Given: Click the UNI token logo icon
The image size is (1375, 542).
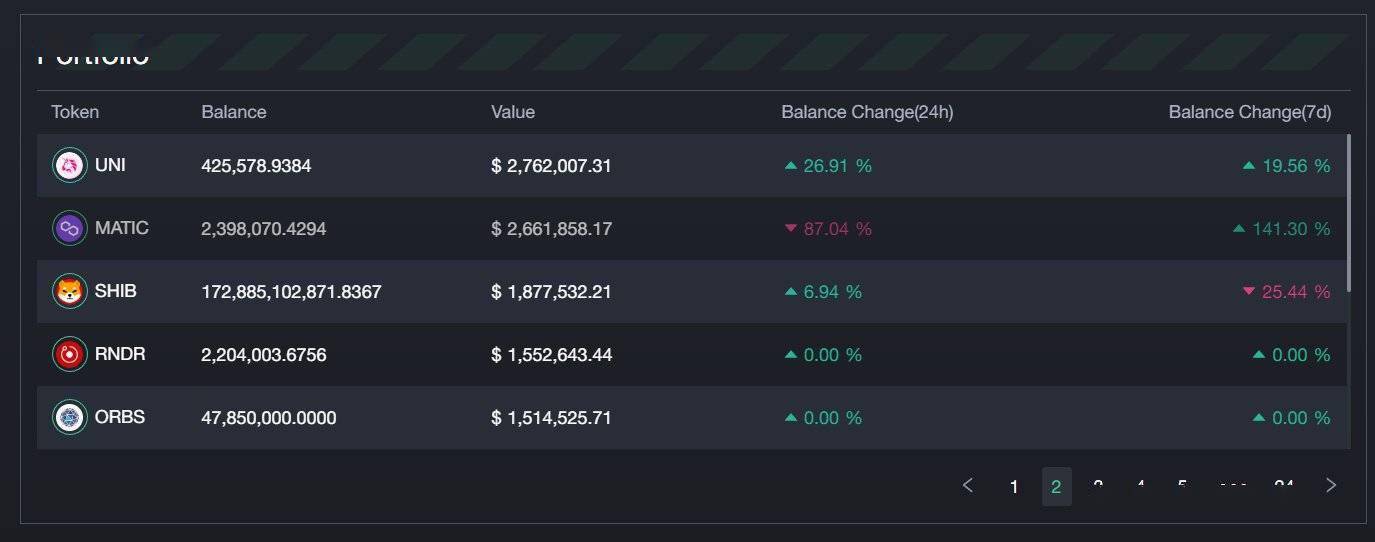Looking at the screenshot, I should [x=70, y=166].
